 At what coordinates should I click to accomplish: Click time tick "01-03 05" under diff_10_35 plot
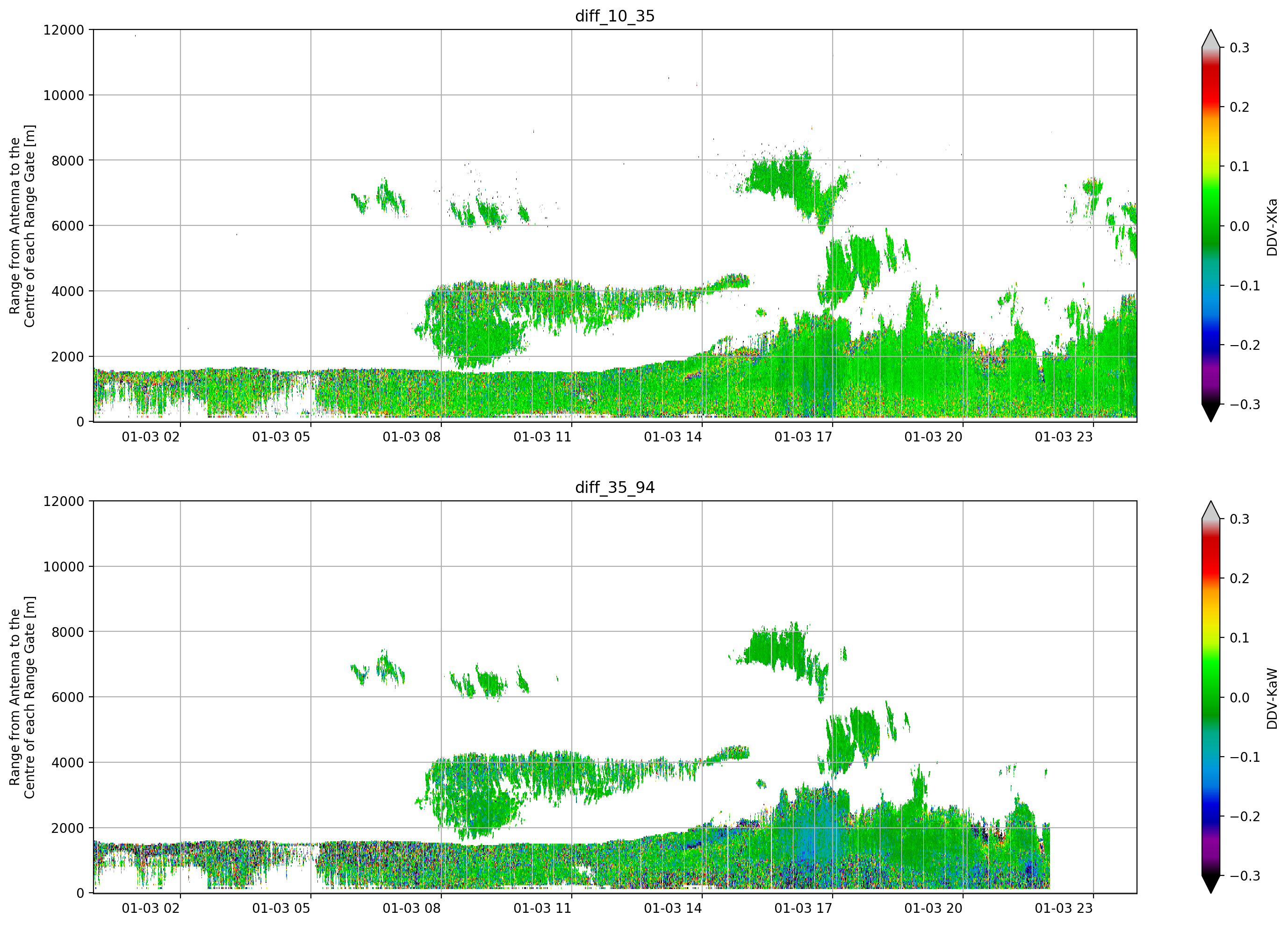(x=281, y=437)
